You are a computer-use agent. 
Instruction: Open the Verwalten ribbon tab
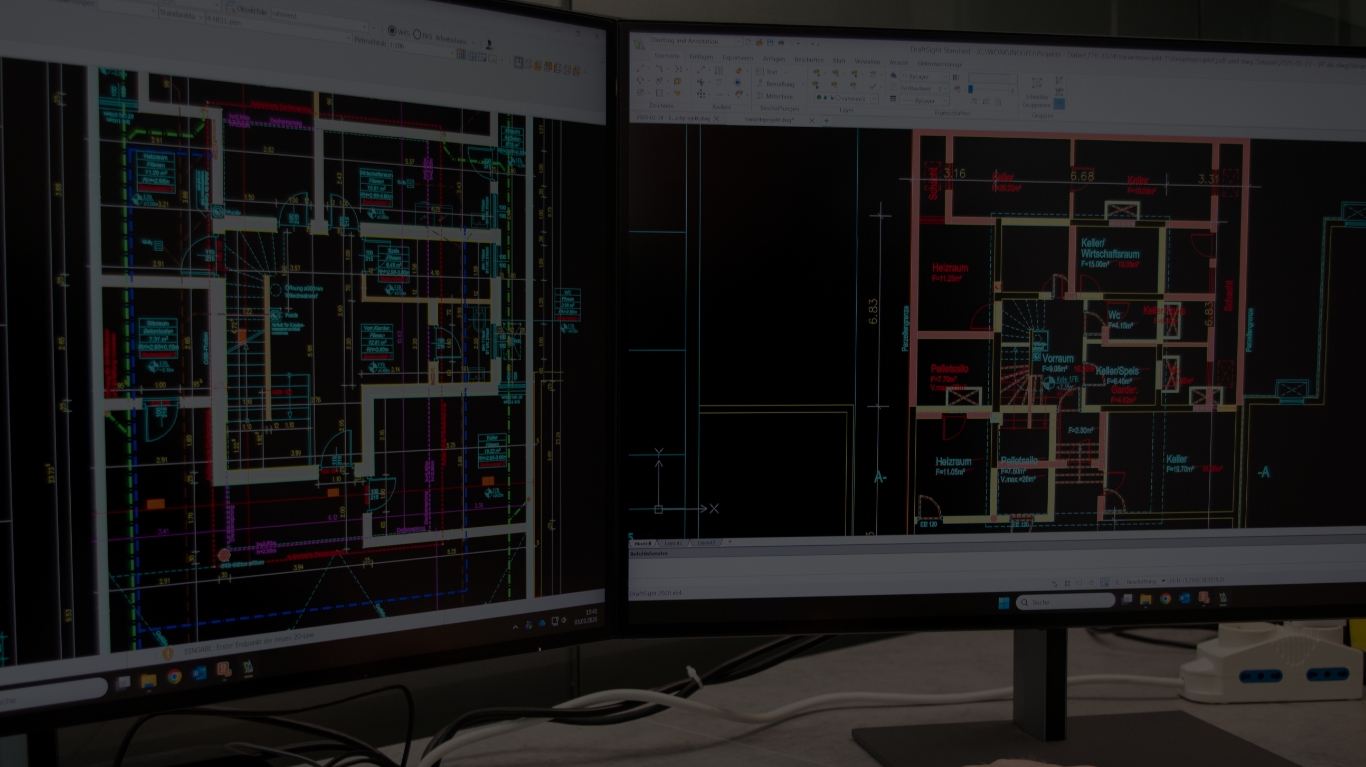[x=867, y=62]
